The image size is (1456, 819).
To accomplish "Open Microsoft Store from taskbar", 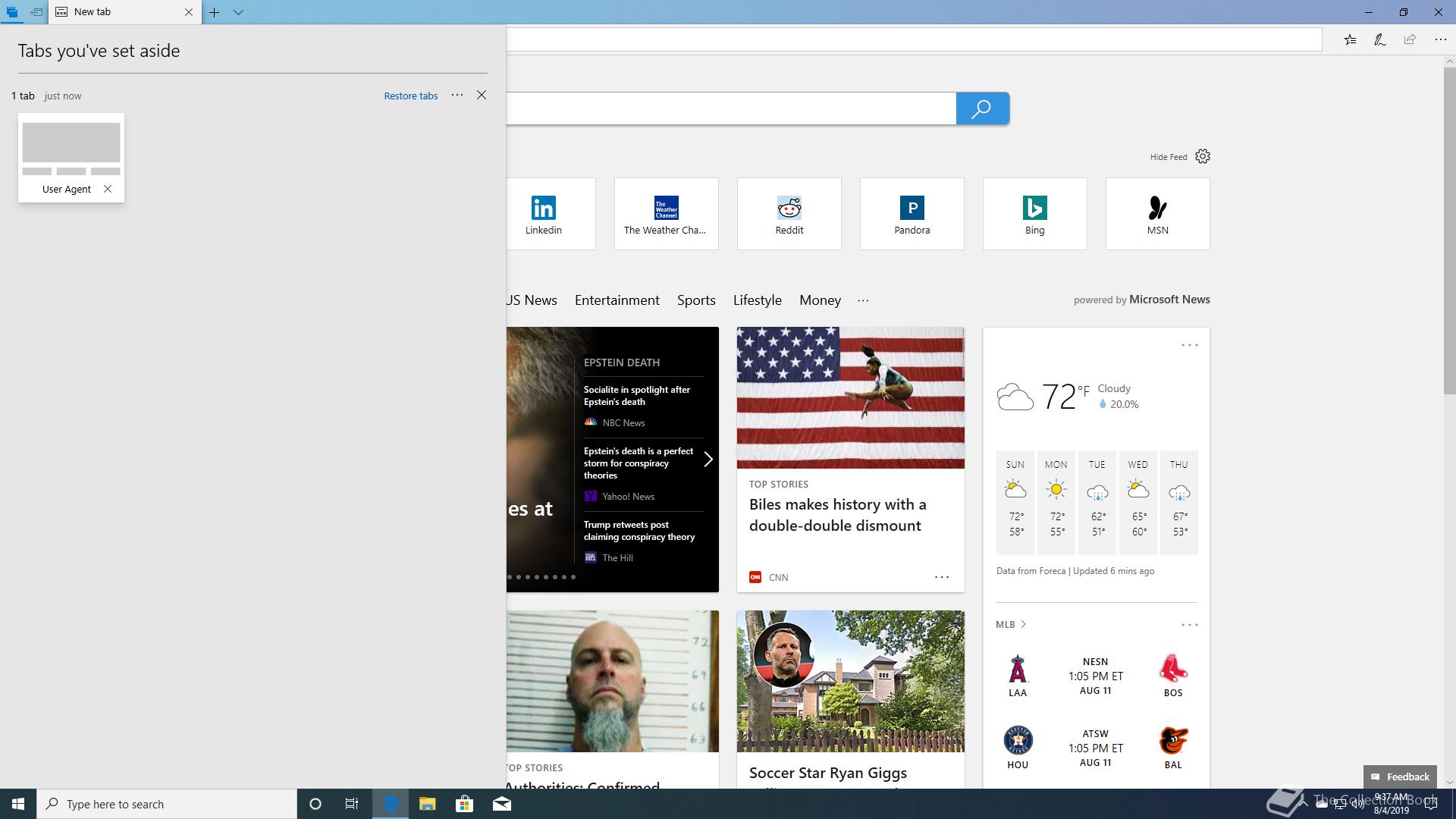I will click(464, 804).
